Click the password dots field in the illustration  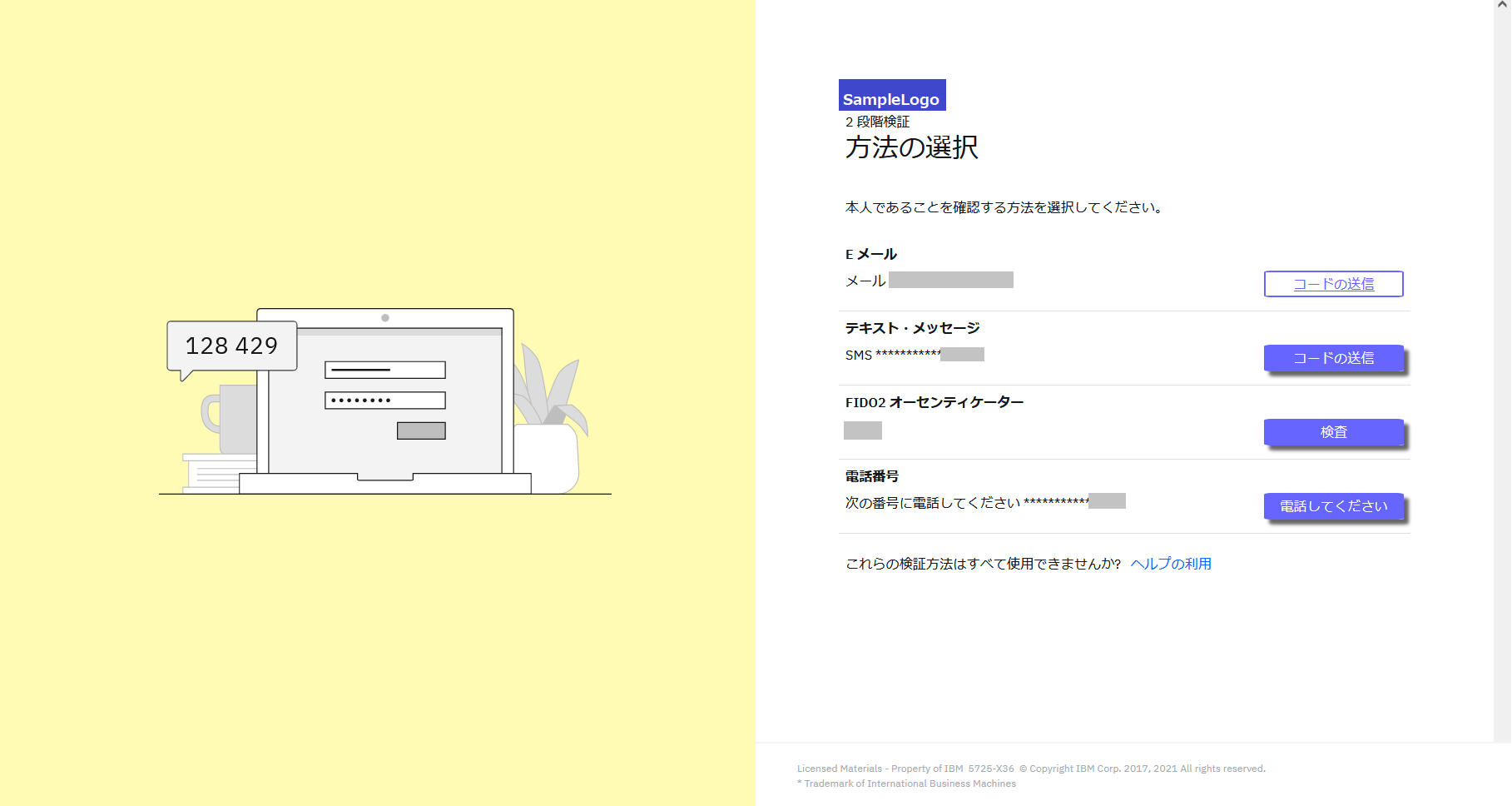pos(384,400)
